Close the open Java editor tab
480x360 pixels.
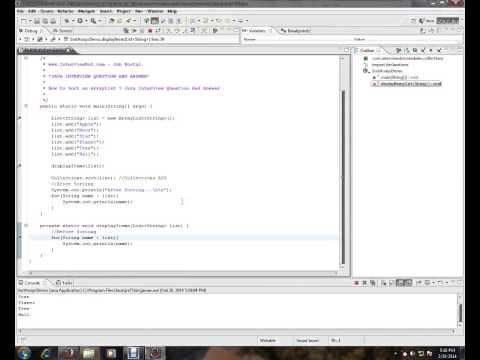click(69, 50)
